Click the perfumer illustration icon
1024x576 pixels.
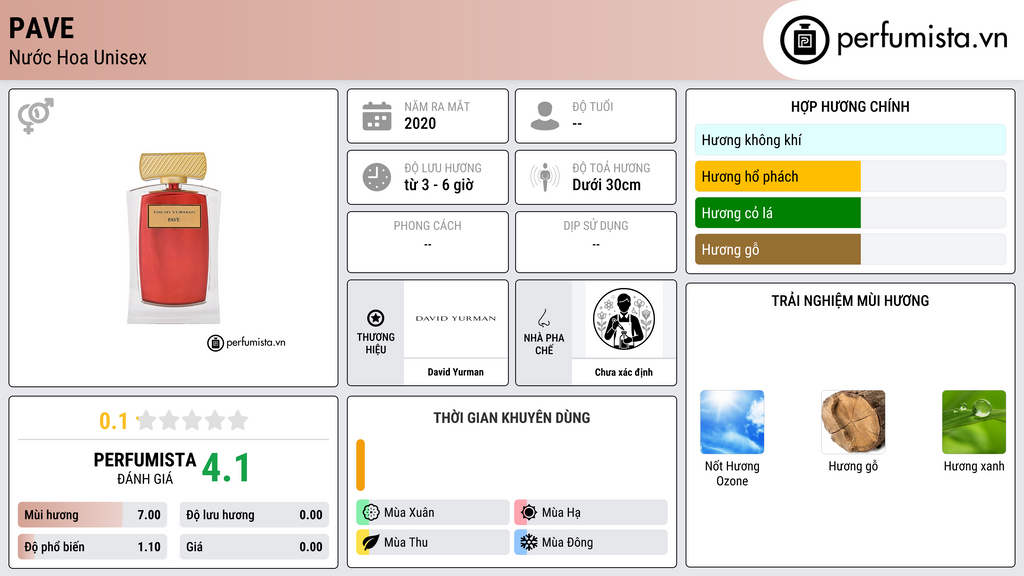[624, 319]
